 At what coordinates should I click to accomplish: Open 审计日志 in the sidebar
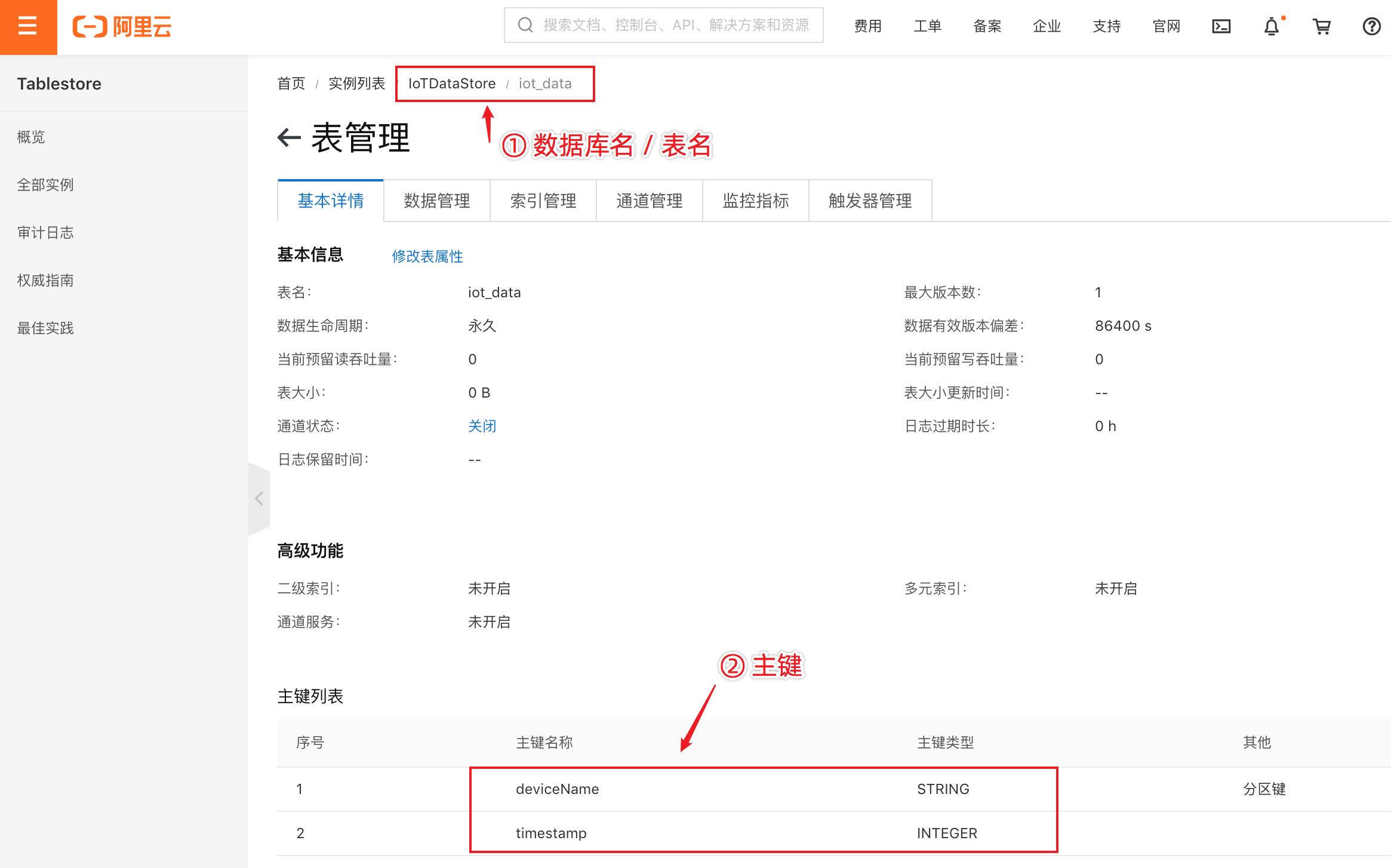click(45, 233)
